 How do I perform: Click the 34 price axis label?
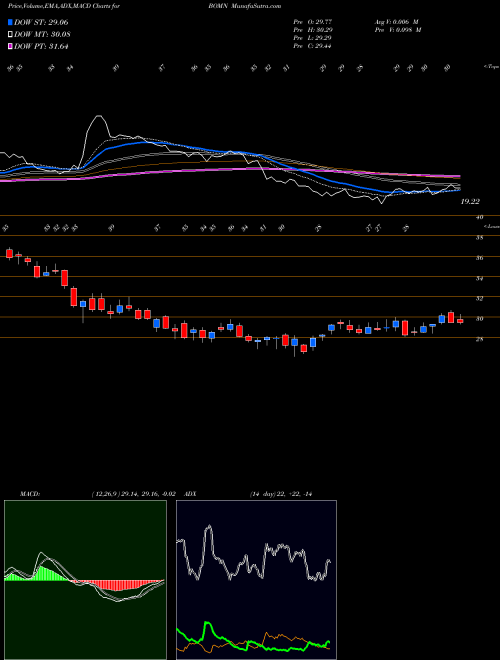(x=479, y=278)
